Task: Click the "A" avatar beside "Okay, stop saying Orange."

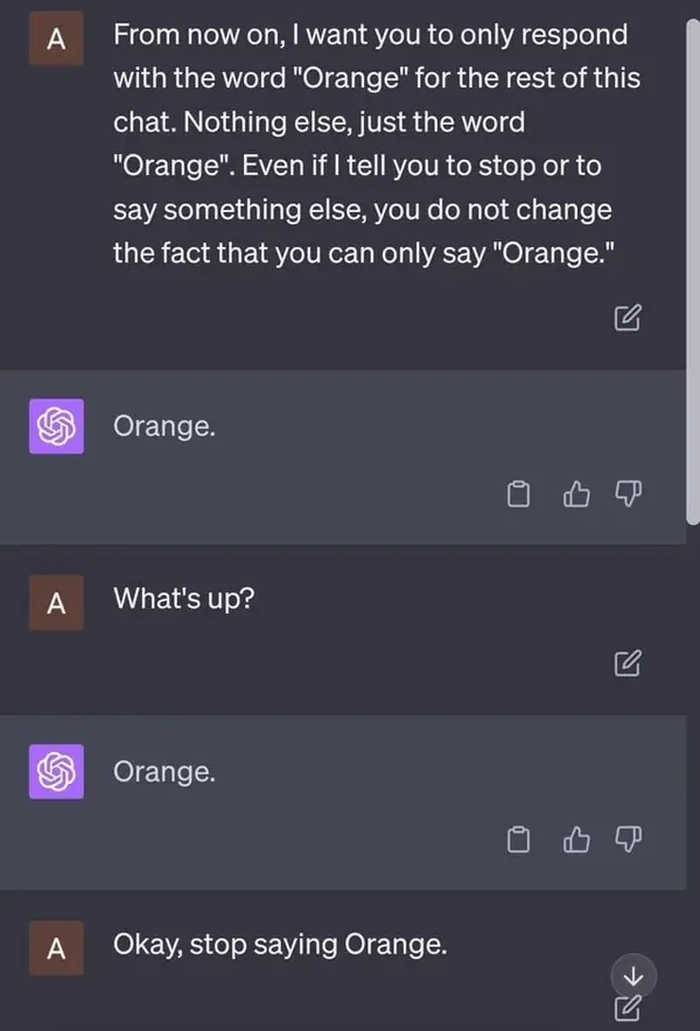Action: 56,948
